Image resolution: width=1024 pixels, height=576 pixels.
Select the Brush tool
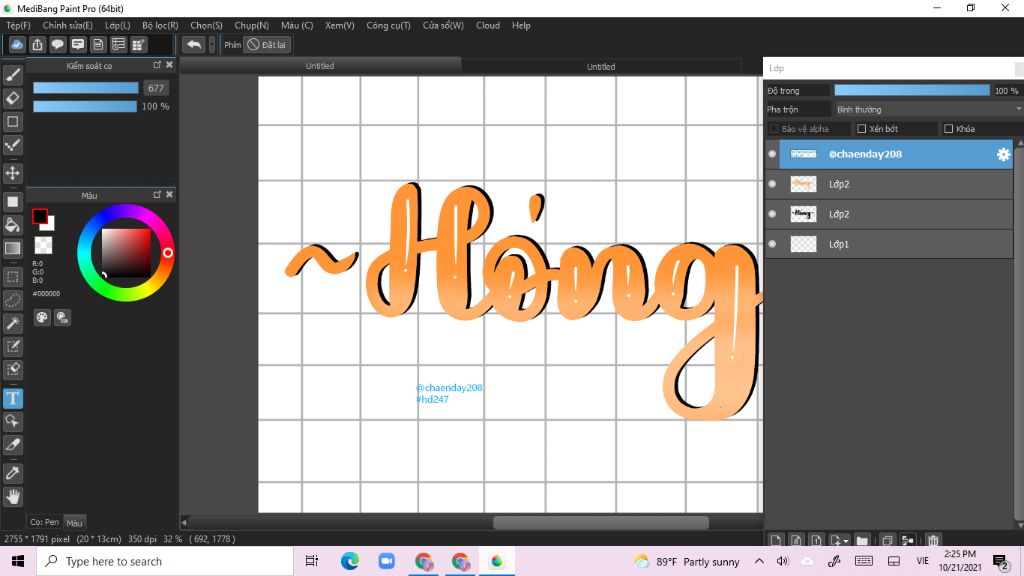pyautogui.click(x=12, y=75)
